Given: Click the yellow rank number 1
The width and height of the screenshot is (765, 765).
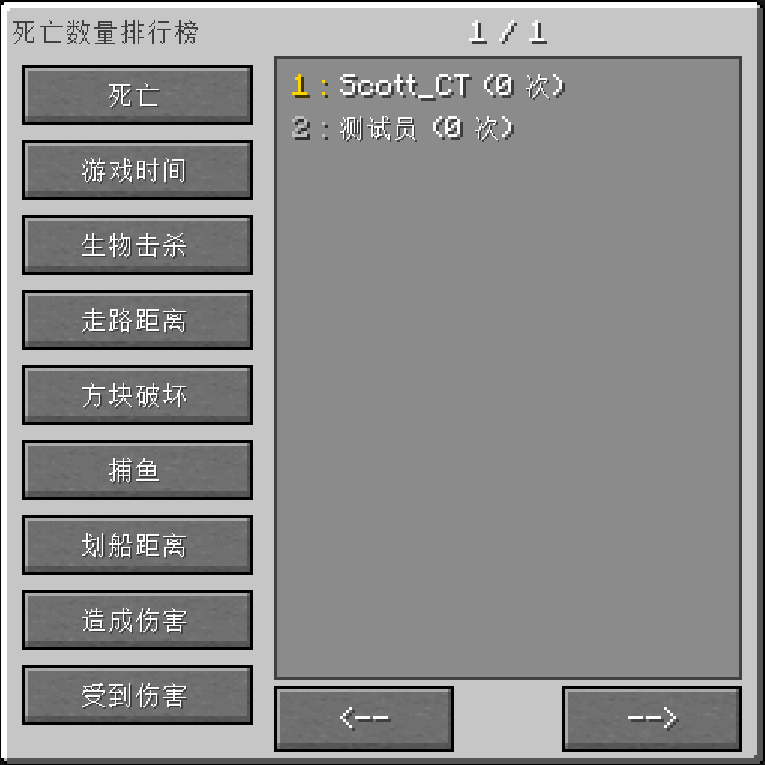Looking at the screenshot, I should [x=300, y=86].
